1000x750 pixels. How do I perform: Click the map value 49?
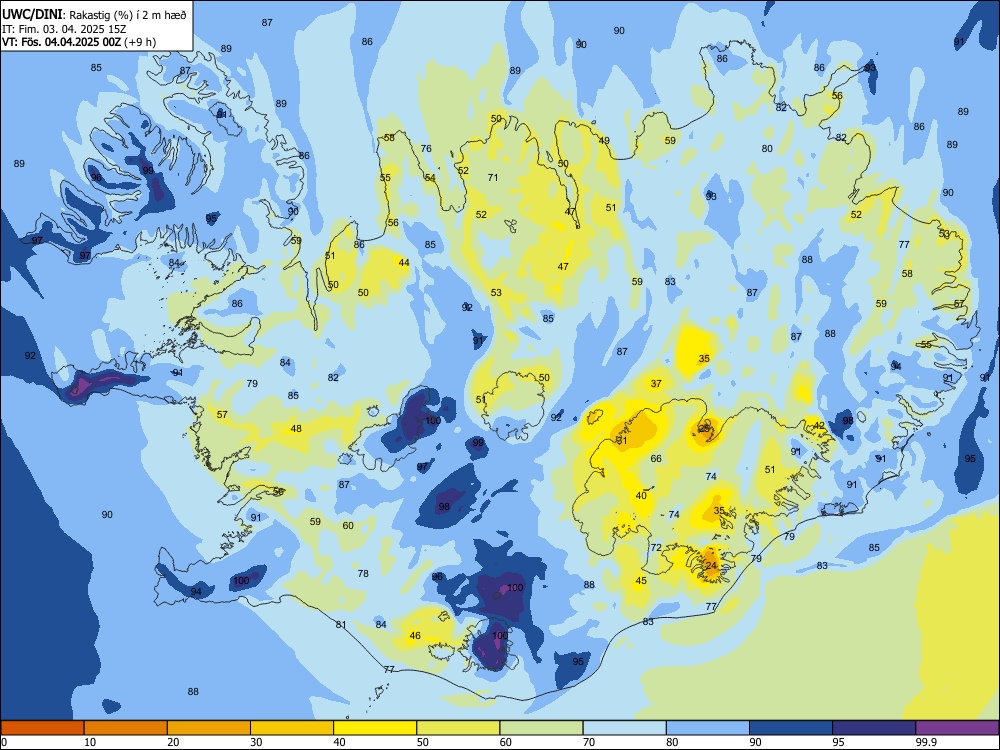coord(604,141)
